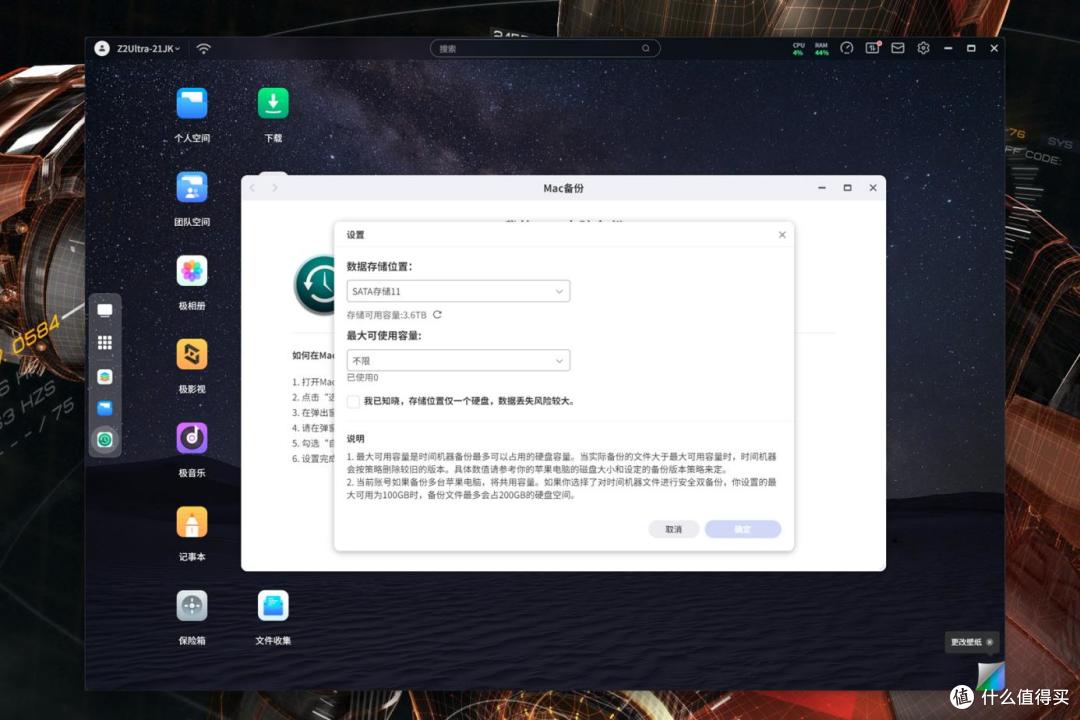
Task: Open the blue folder app in dock
Action: 105,408
